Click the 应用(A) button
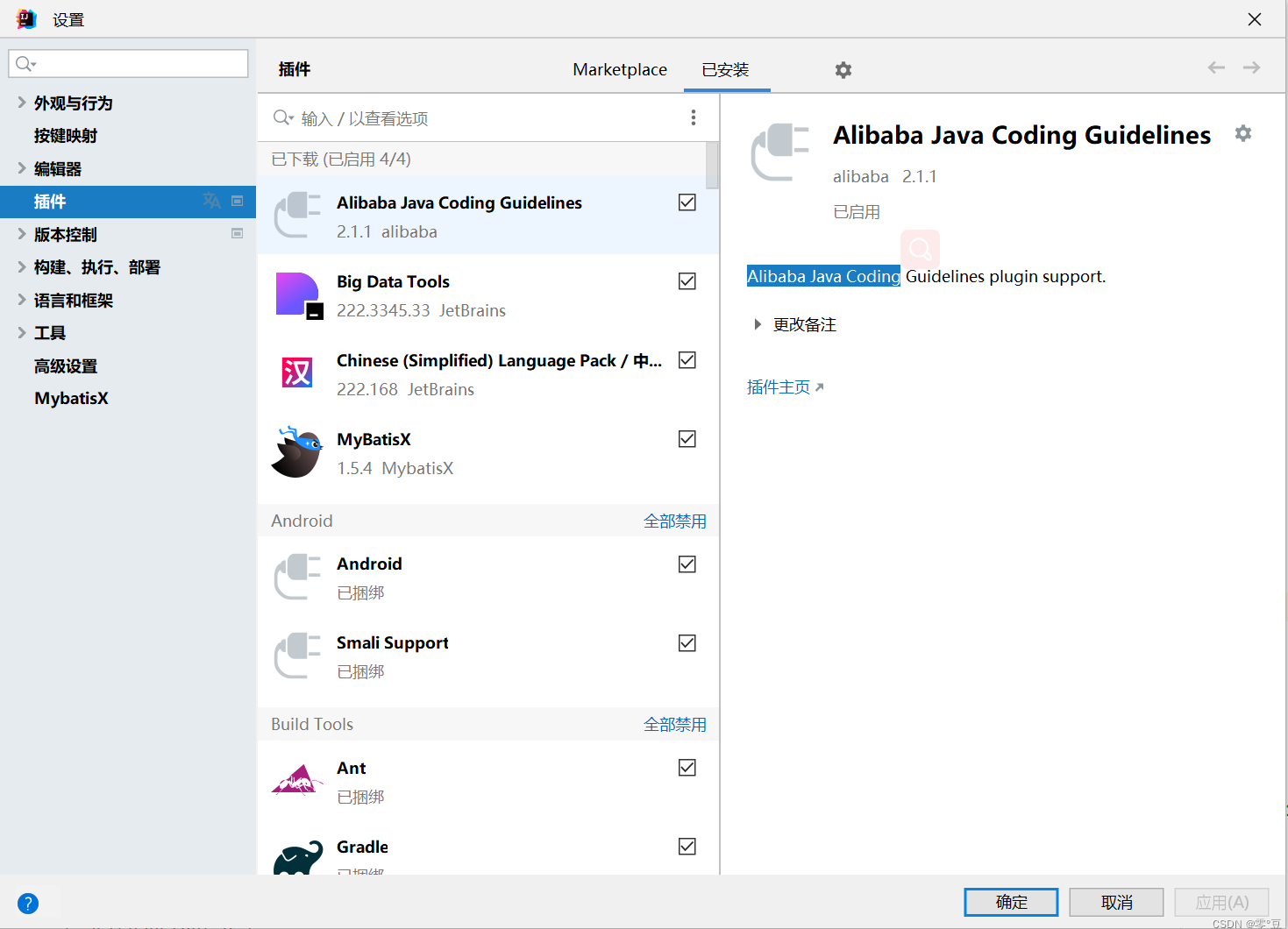Image resolution: width=1288 pixels, height=929 pixels. 1221,902
